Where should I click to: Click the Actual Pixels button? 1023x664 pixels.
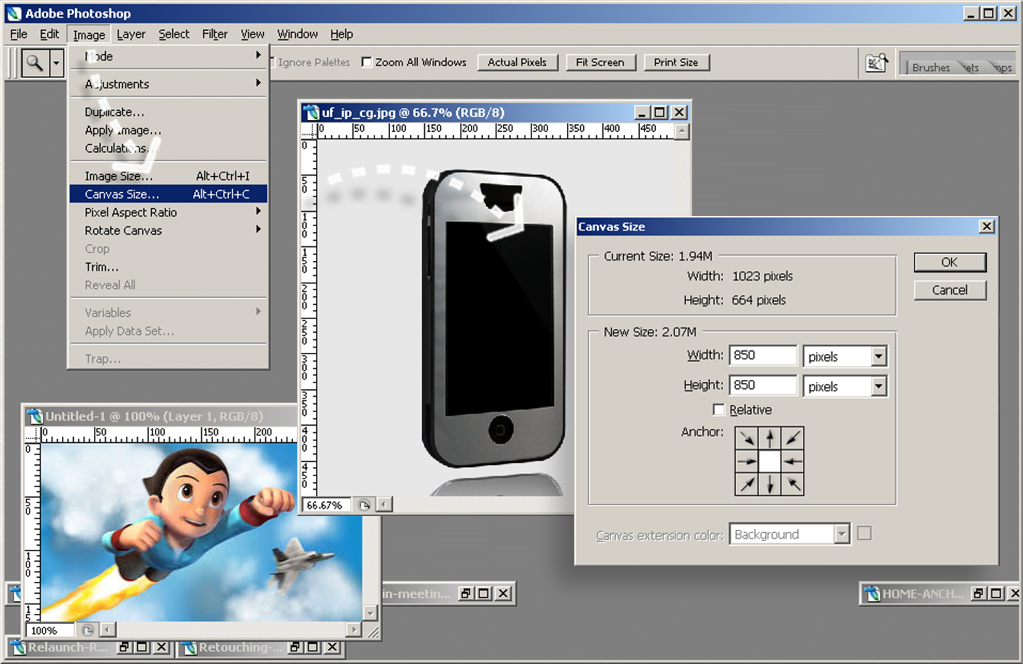[517, 63]
